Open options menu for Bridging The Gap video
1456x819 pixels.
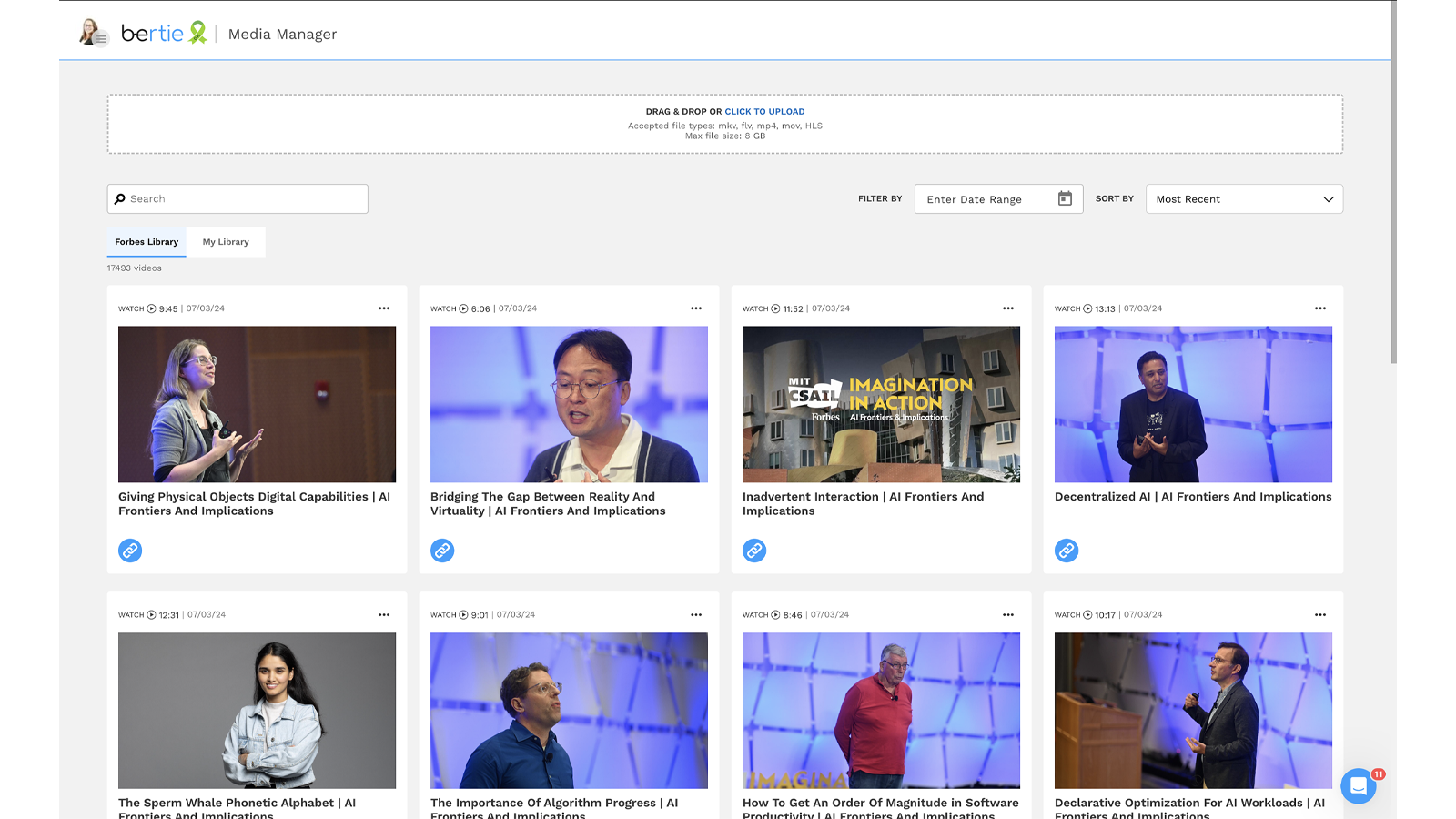696,308
